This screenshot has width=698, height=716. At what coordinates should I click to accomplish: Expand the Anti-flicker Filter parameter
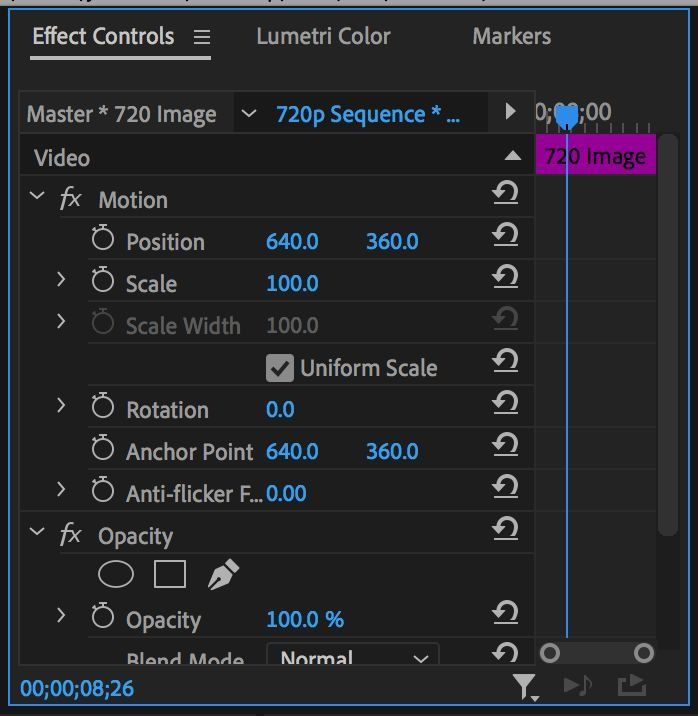tap(61, 489)
